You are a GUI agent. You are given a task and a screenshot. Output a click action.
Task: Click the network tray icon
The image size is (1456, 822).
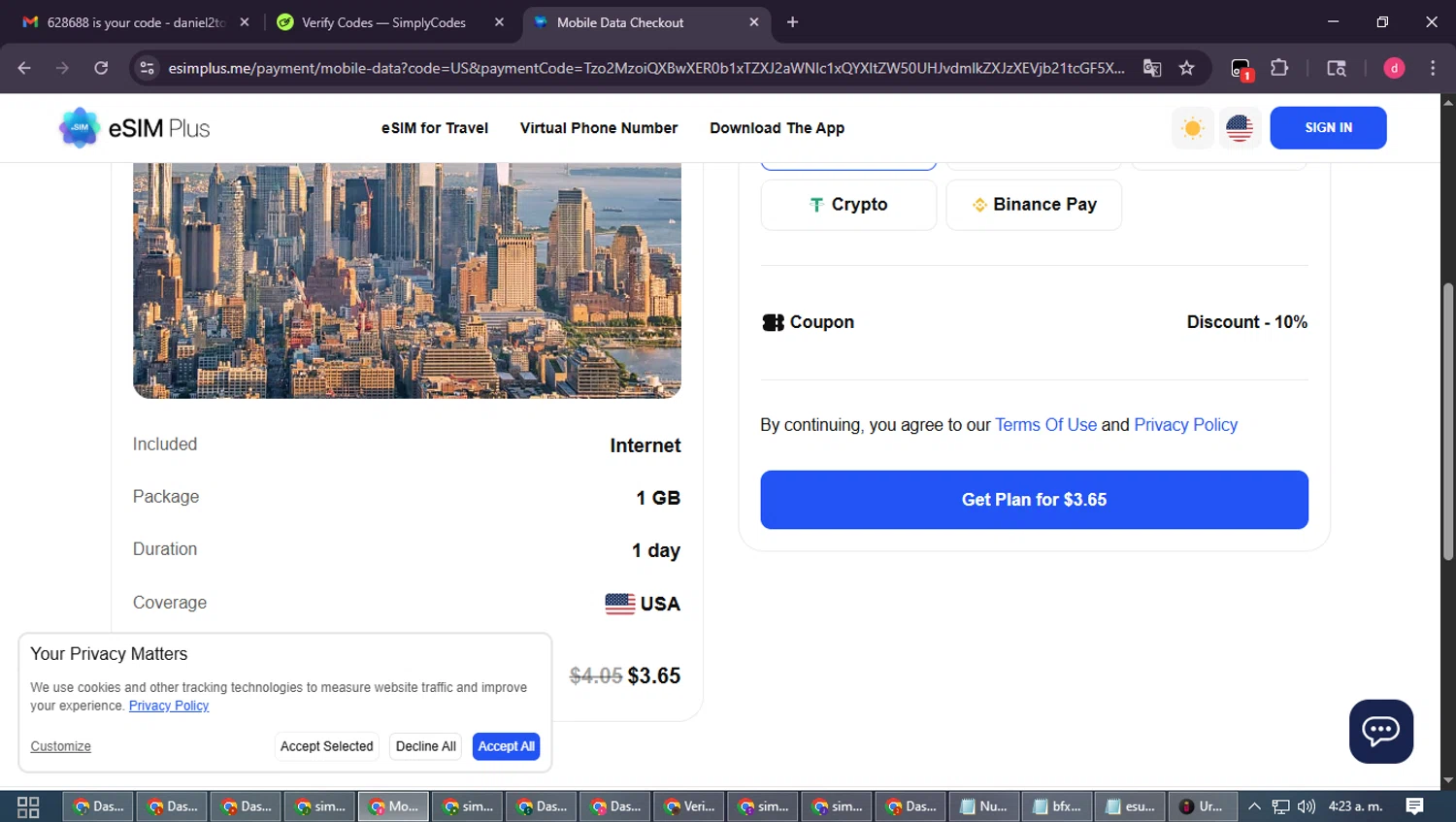(1281, 806)
